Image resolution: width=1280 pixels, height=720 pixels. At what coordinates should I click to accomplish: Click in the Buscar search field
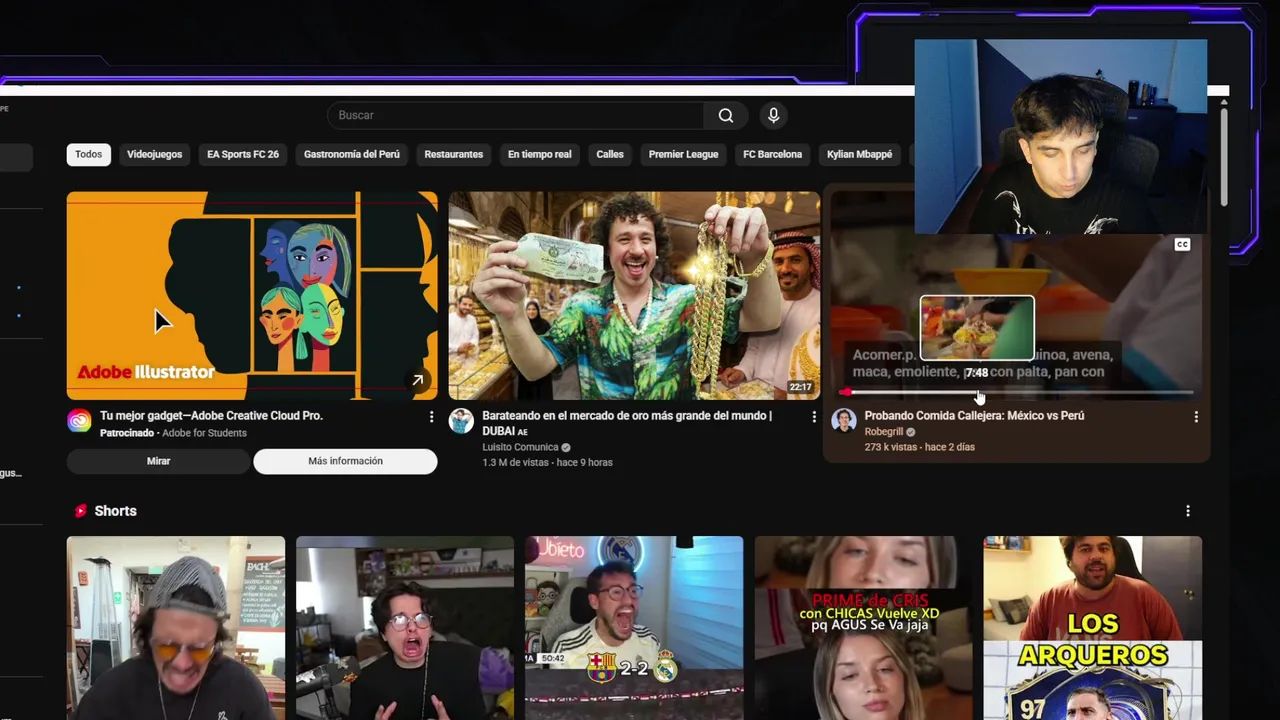pyautogui.click(x=515, y=115)
